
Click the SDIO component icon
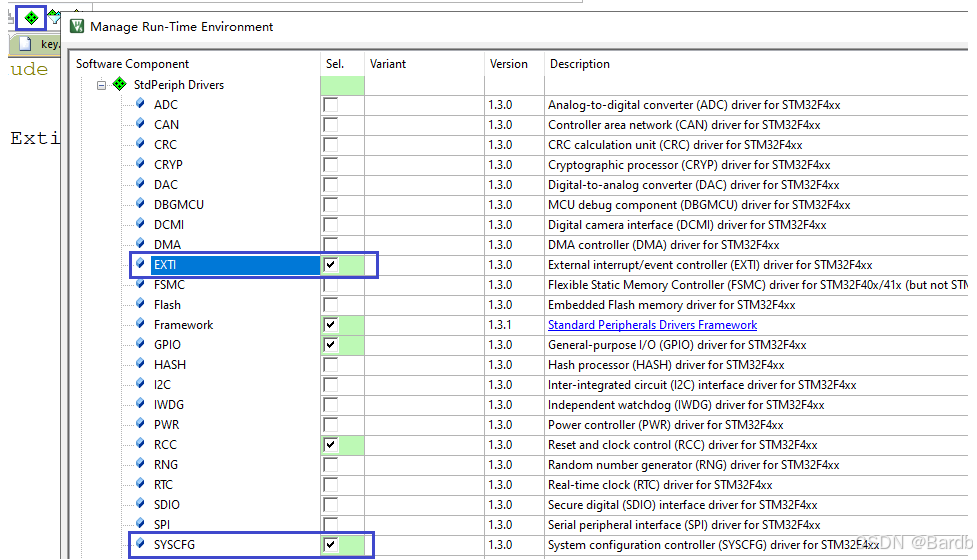(x=140, y=503)
